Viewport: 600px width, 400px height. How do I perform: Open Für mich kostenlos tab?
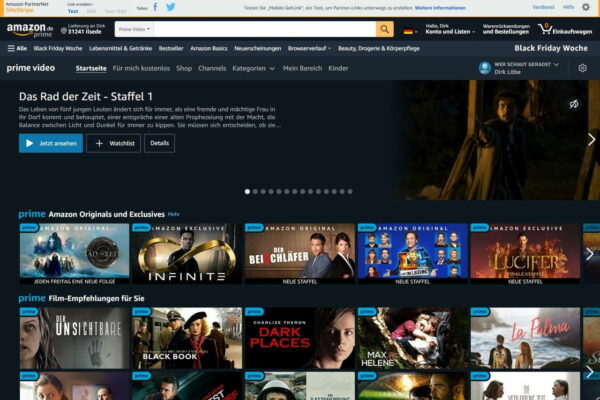coord(141,68)
